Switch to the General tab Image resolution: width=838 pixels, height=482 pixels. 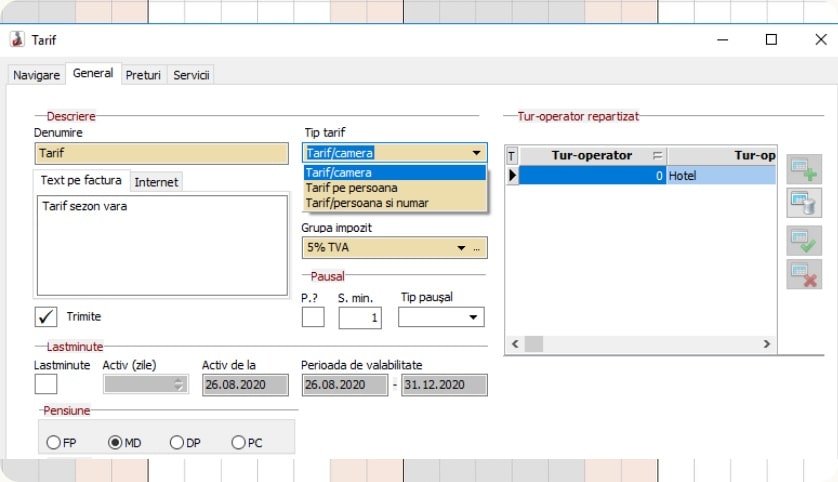[93, 73]
